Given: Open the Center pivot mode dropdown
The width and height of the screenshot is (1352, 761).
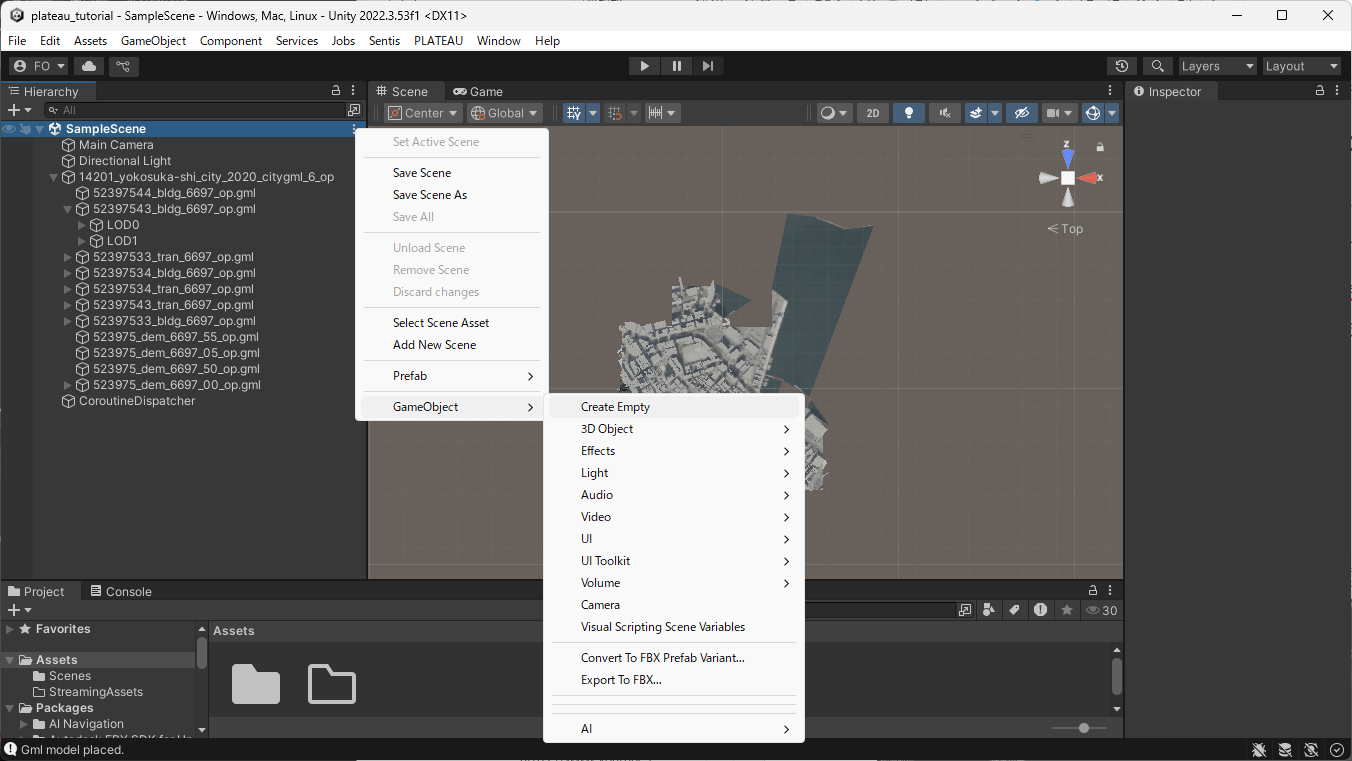Looking at the screenshot, I should pyautogui.click(x=424, y=113).
